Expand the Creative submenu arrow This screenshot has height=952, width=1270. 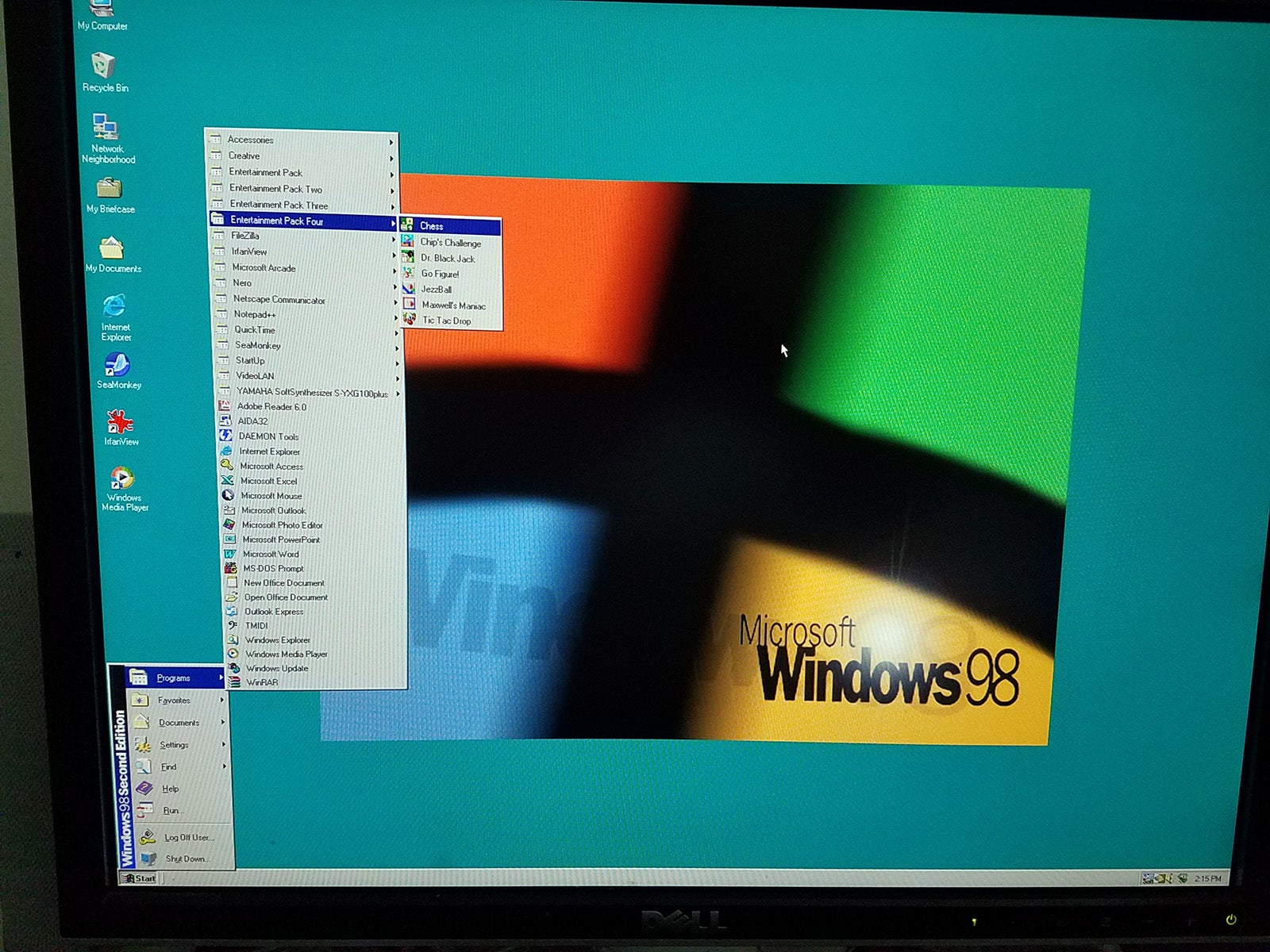point(391,158)
